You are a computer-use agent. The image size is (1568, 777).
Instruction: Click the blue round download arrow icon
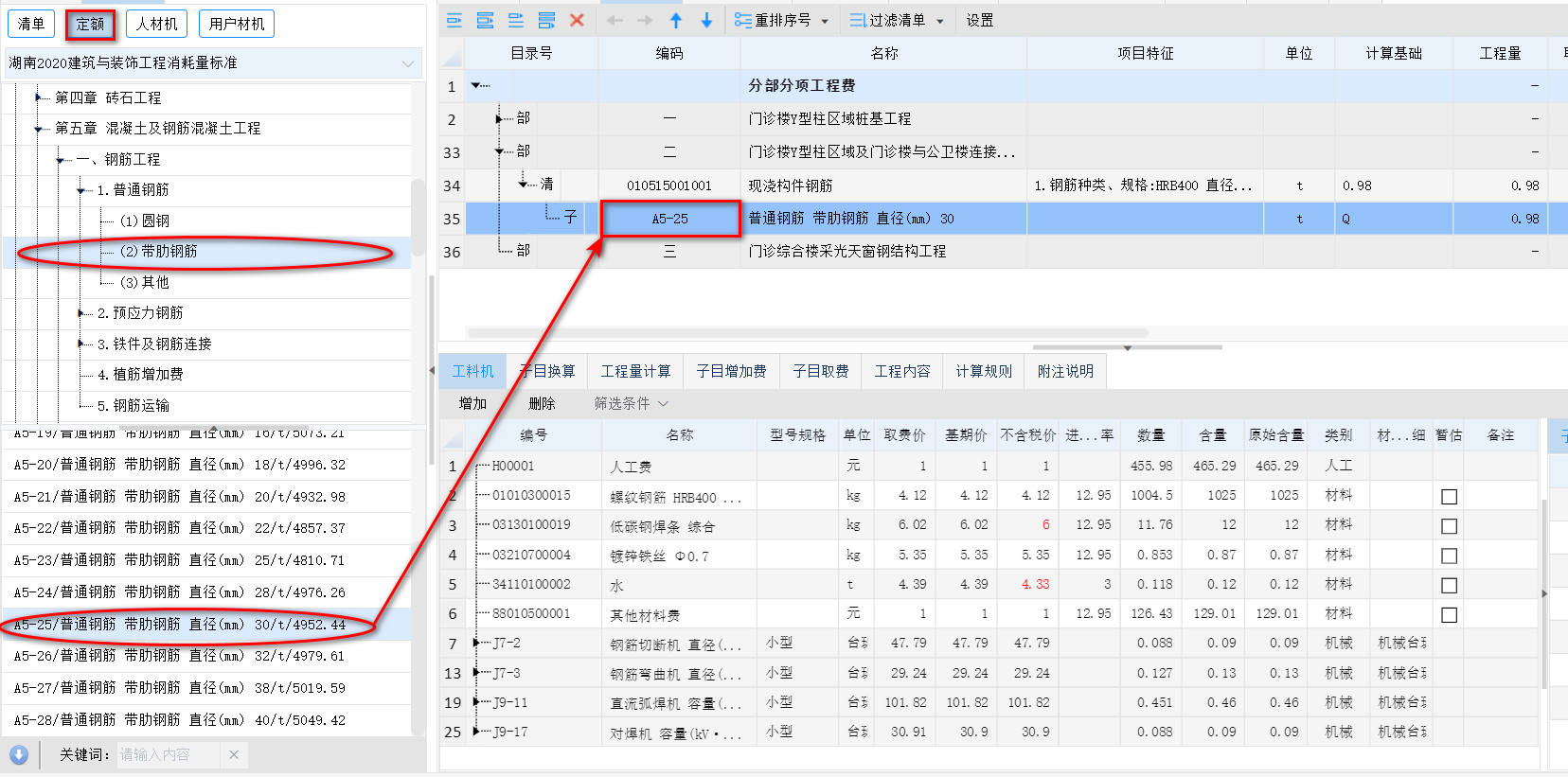19,754
